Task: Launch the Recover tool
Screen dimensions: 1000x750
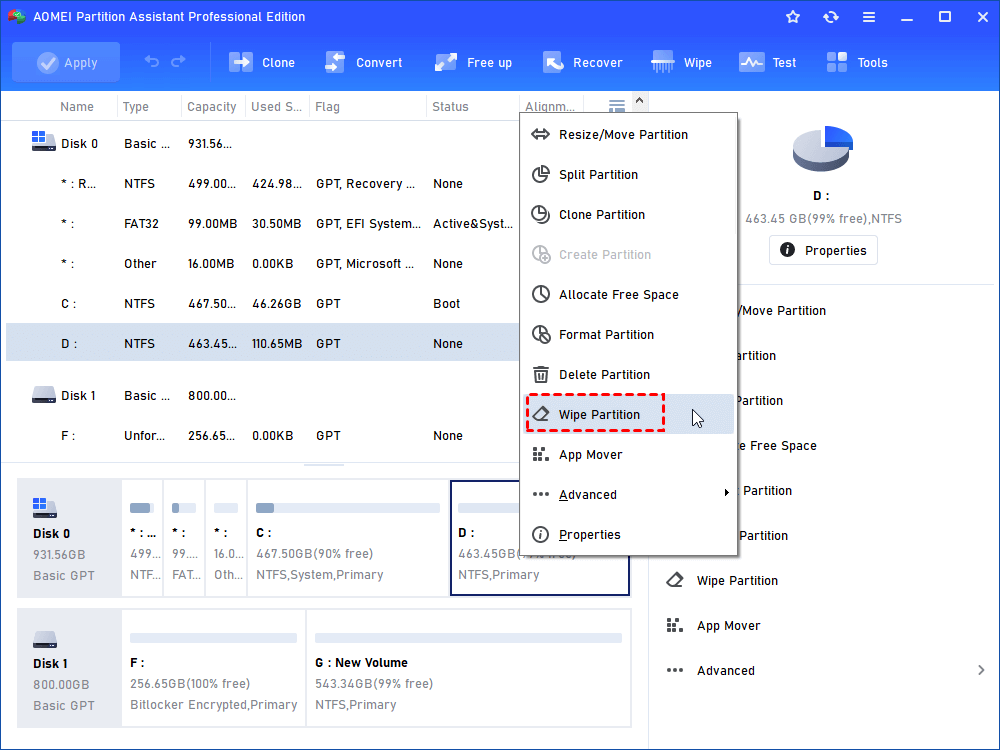Action: pos(553,62)
